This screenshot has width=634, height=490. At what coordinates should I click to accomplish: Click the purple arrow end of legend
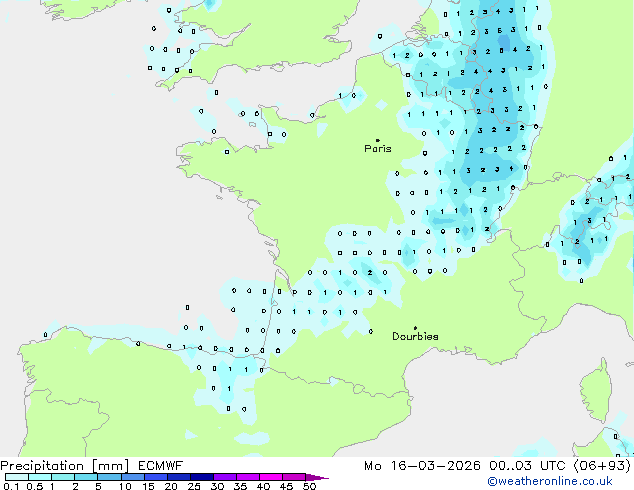pyautogui.click(x=317, y=477)
